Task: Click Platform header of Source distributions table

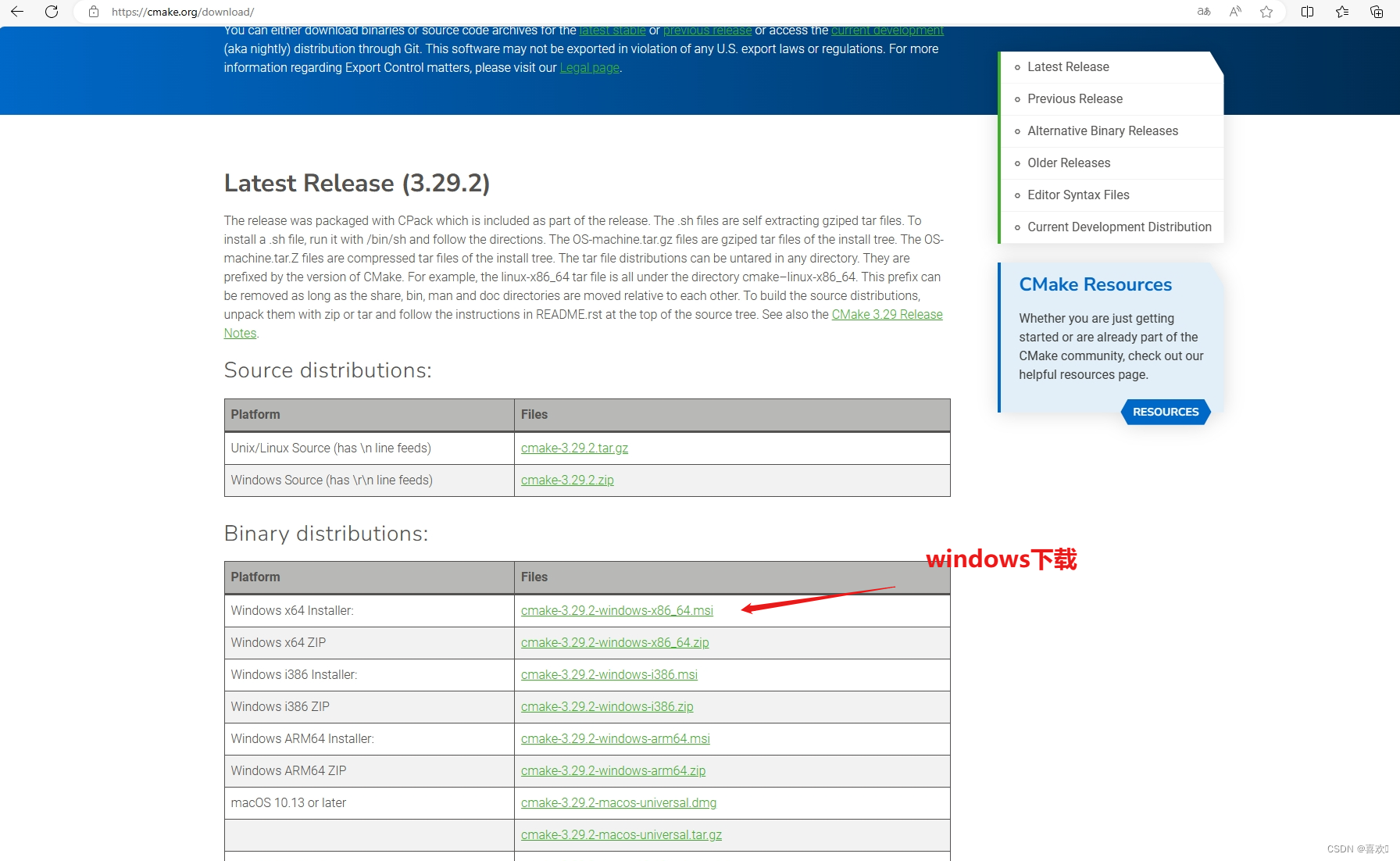Action: 369,415
